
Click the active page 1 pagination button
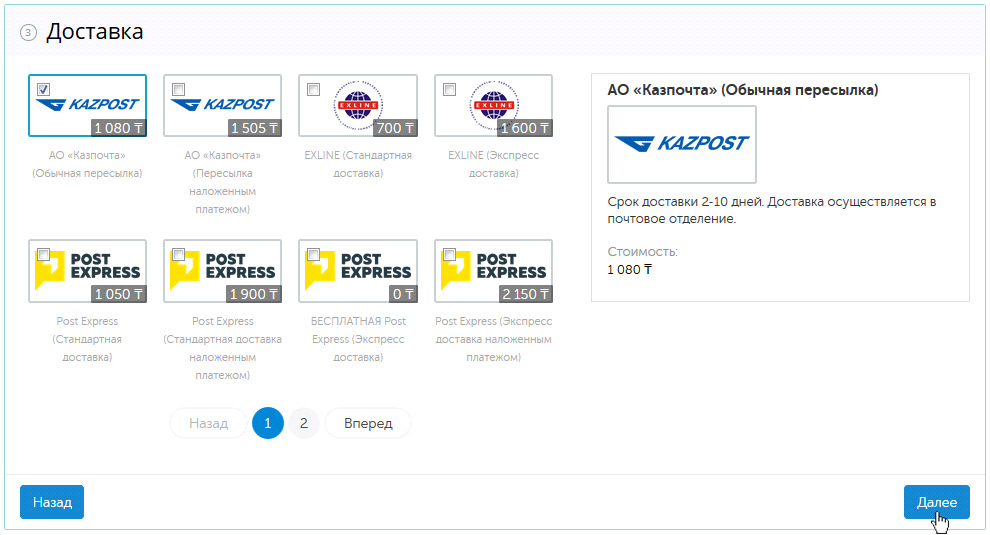pos(268,423)
